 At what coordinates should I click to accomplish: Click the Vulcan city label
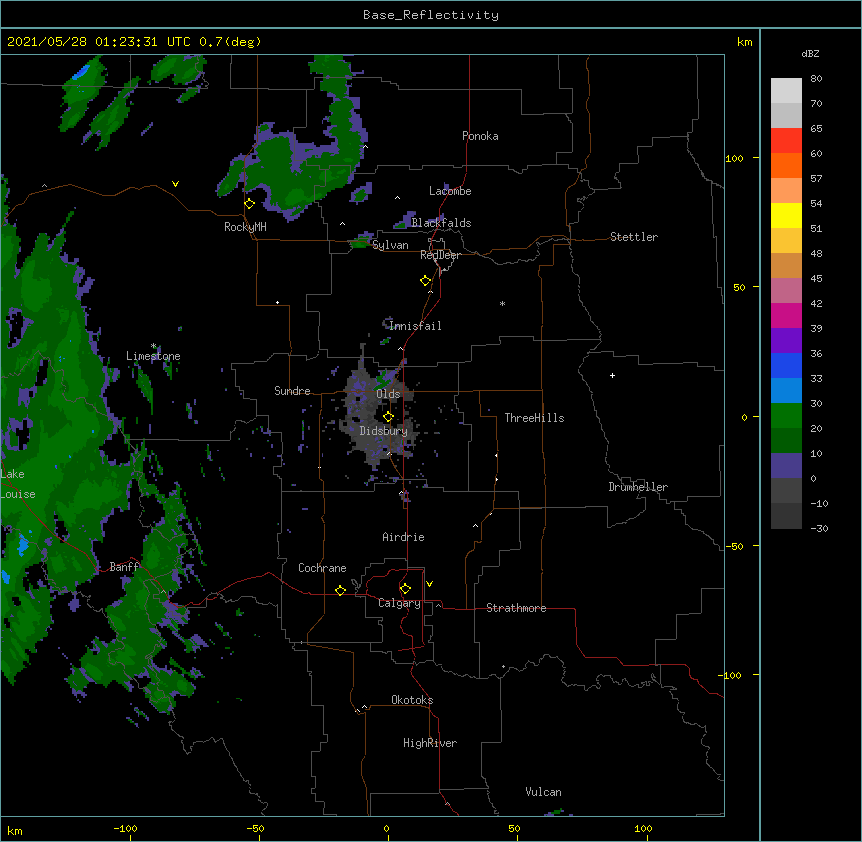pyautogui.click(x=543, y=792)
